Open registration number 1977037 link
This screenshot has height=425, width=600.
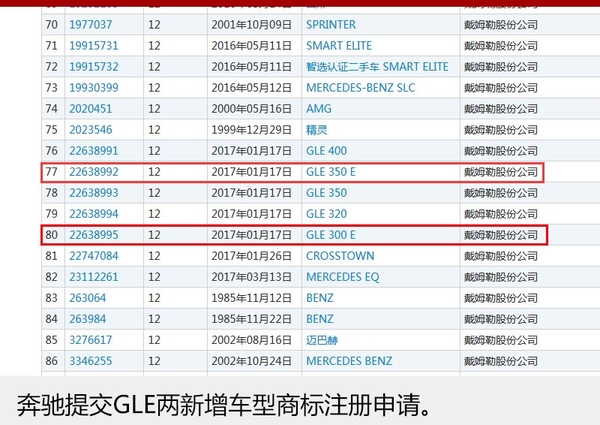91,25
